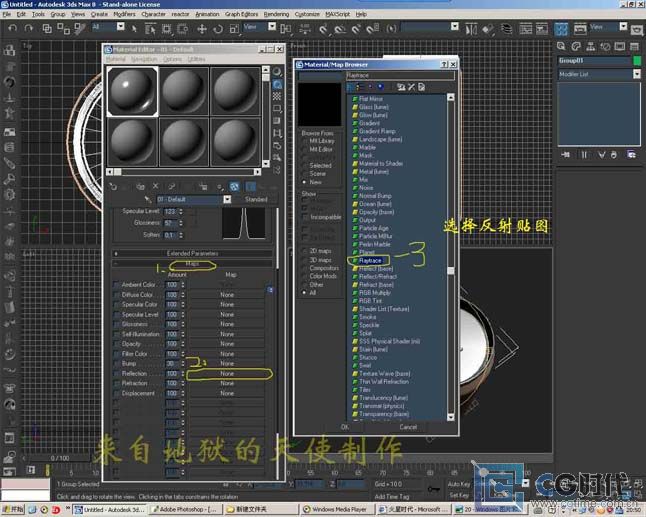Image resolution: width=646 pixels, height=517 pixels.
Task: Click the None button for Reflection map
Action: pyautogui.click(x=227, y=373)
